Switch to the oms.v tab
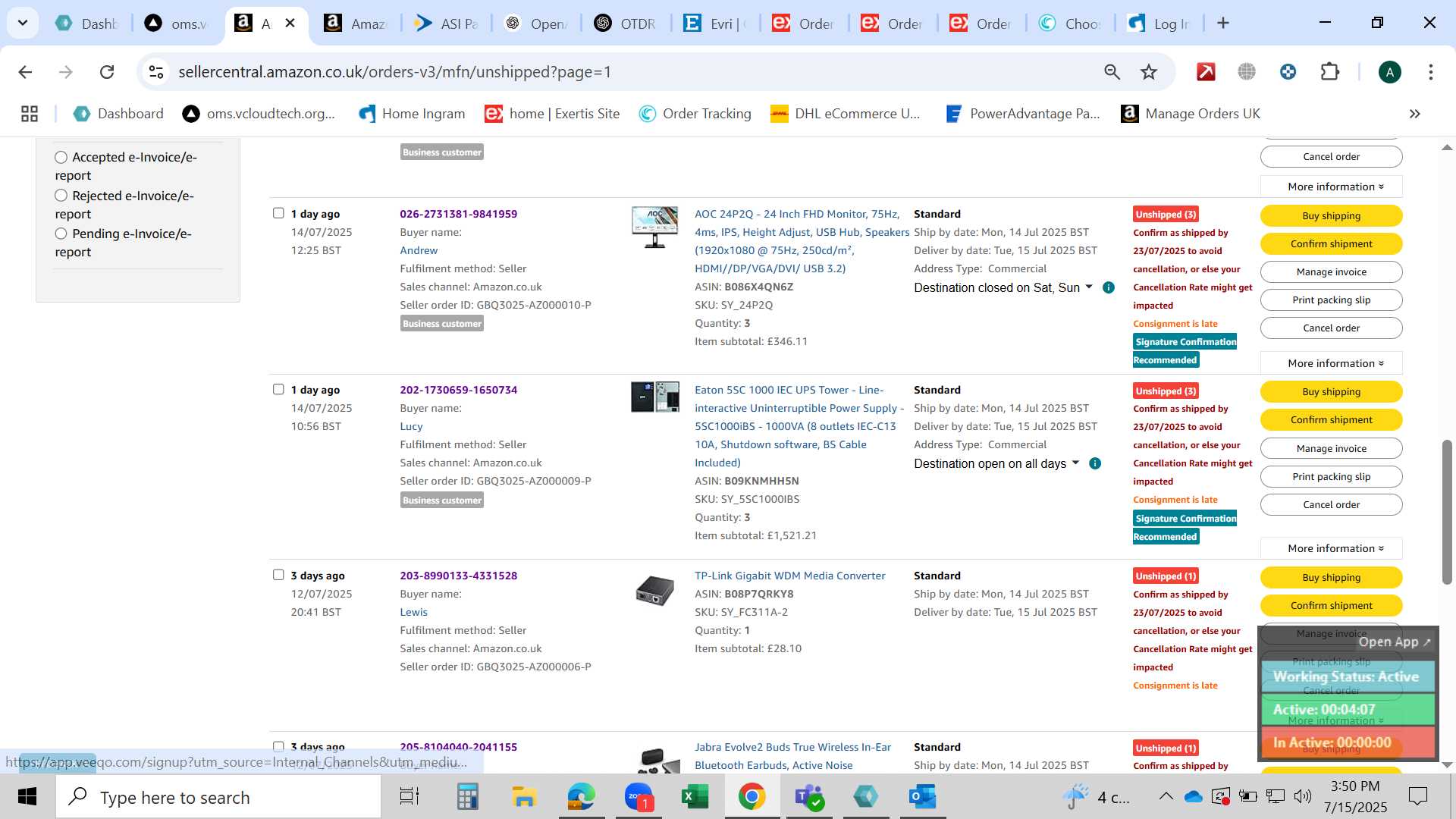Screen dimensions: 1456x819 tap(178, 24)
